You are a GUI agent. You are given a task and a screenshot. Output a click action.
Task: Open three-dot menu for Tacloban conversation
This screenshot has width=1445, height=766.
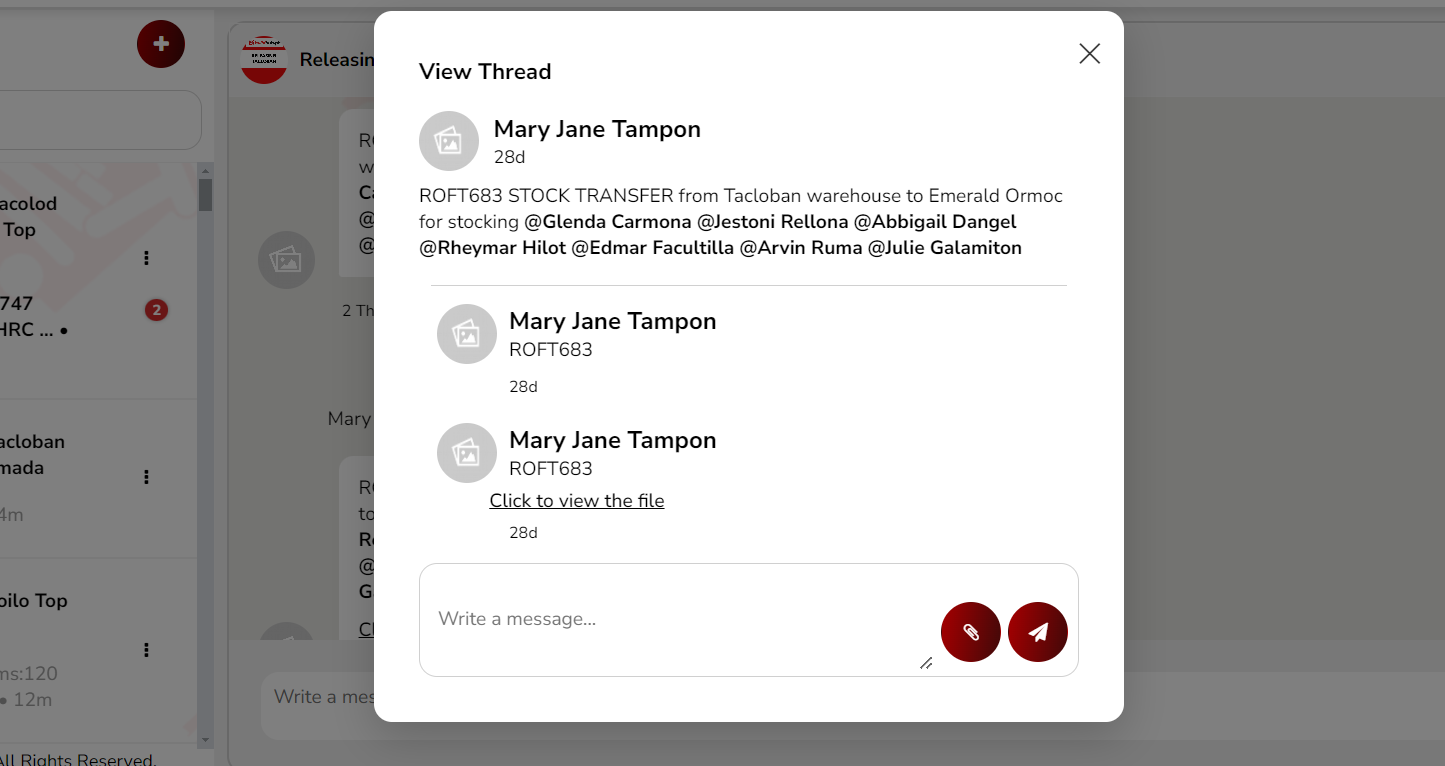tap(146, 477)
